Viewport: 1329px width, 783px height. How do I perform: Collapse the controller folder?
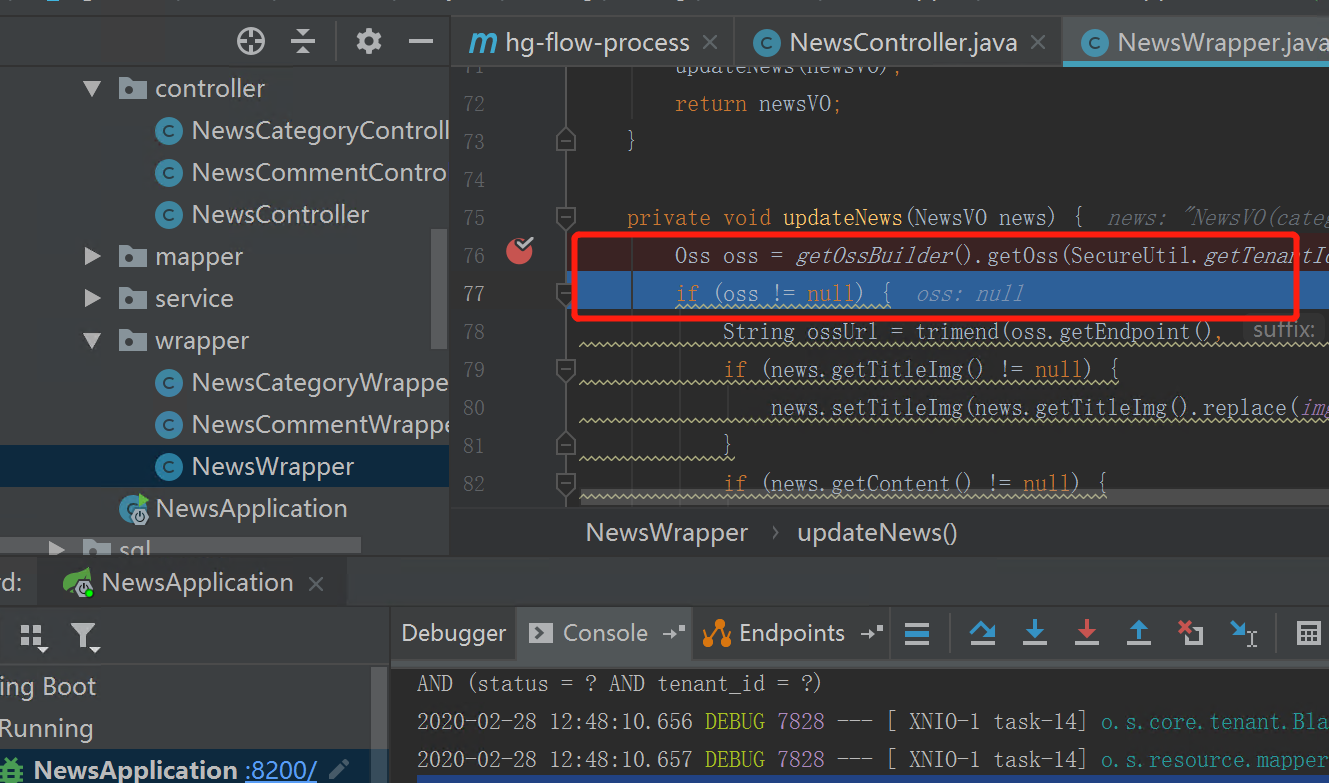pos(92,89)
